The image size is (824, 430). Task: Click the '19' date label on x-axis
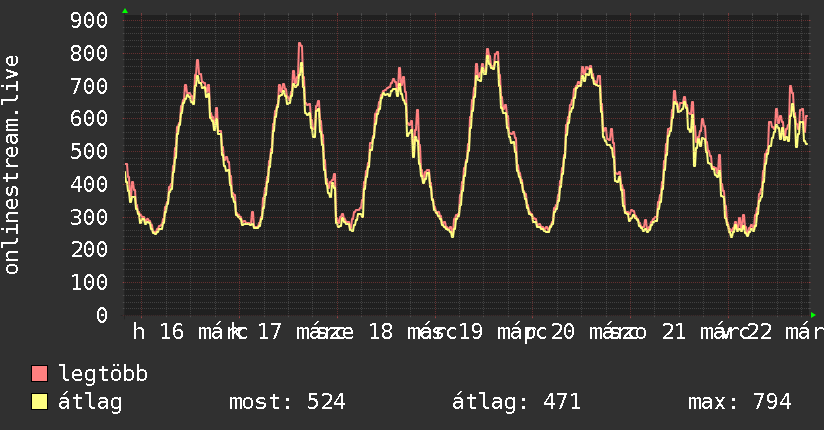[471, 332]
